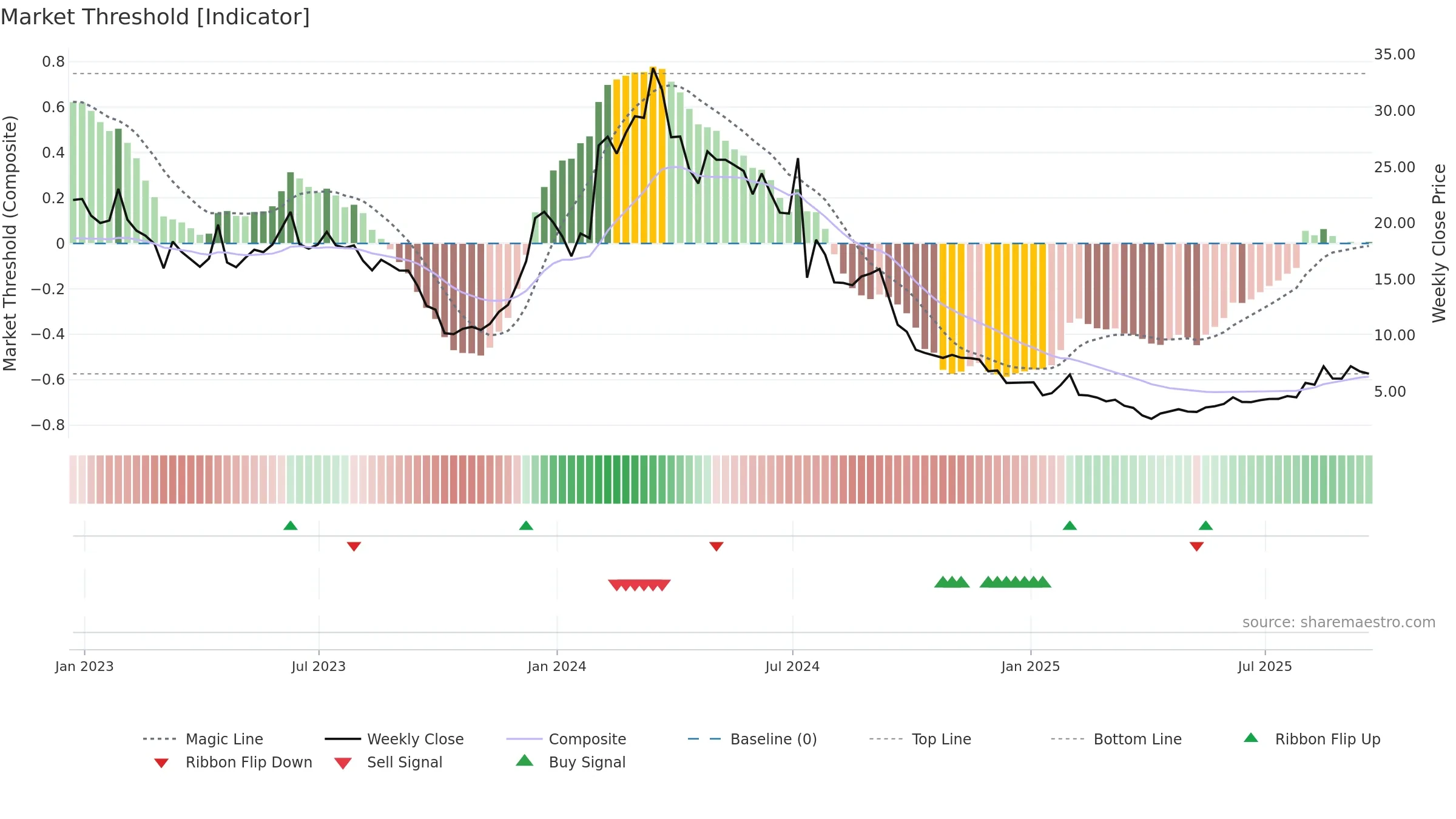Image resolution: width=1456 pixels, height=819 pixels.
Task: Click the −0.8 left axis tick label
Action: (x=48, y=425)
